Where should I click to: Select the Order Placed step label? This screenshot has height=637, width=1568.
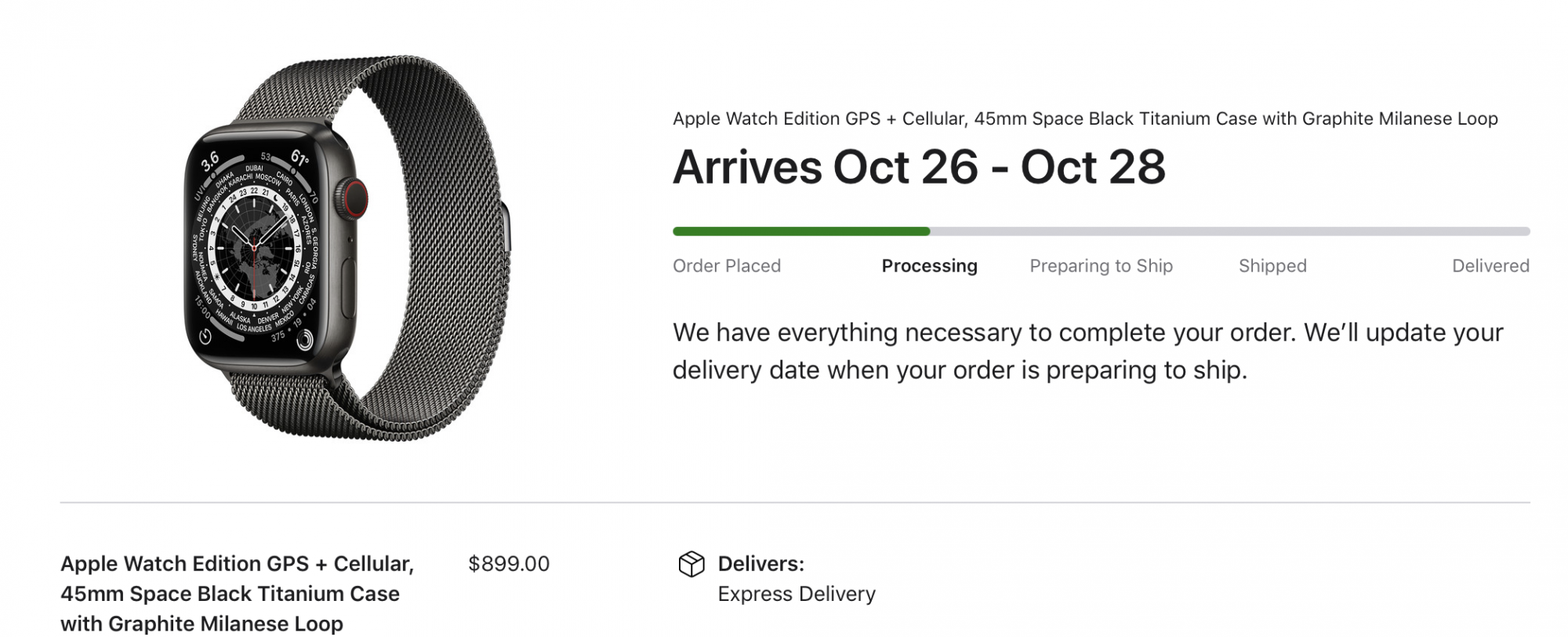click(726, 266)
